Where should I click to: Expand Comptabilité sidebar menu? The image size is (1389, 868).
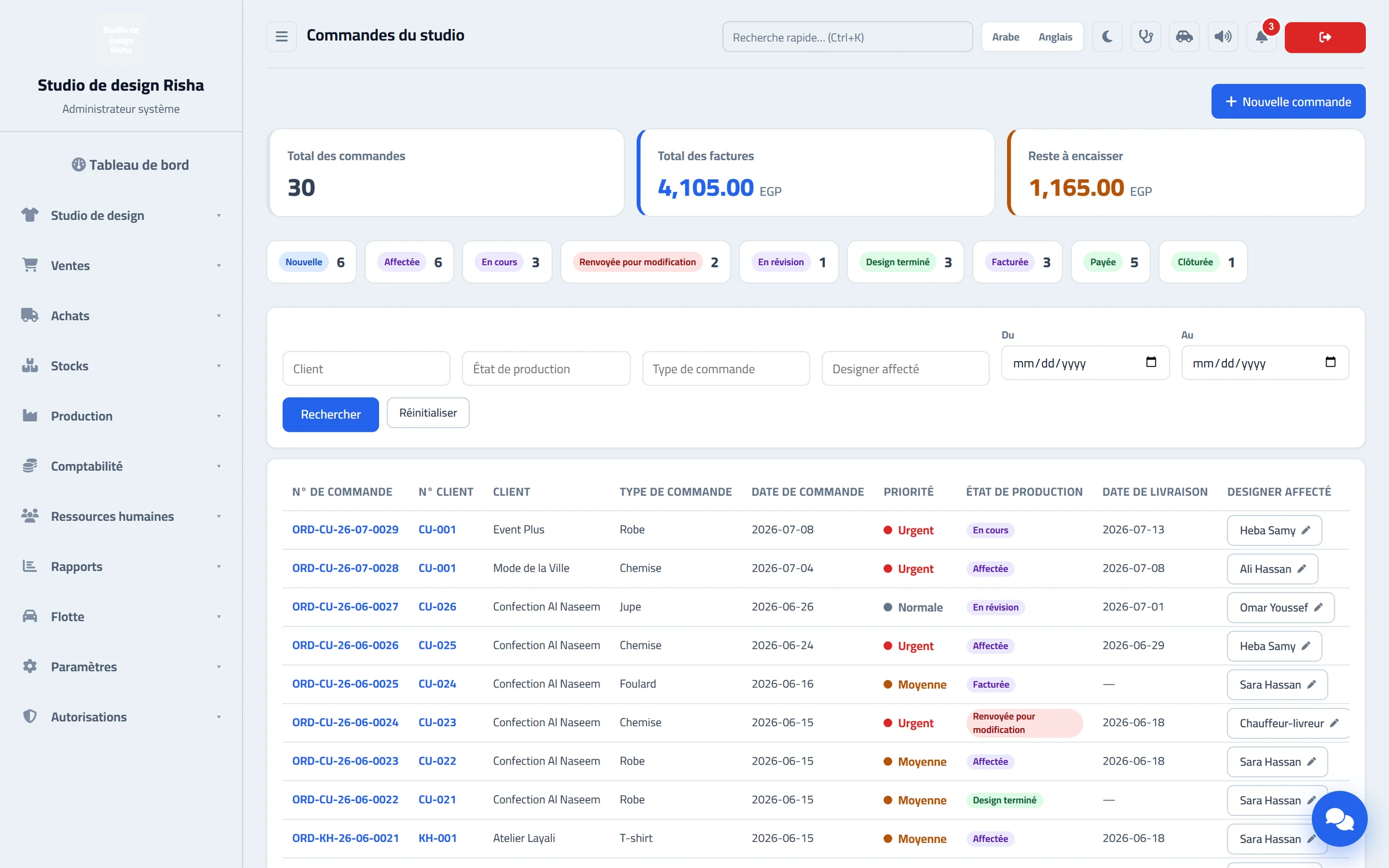[121, 466]
